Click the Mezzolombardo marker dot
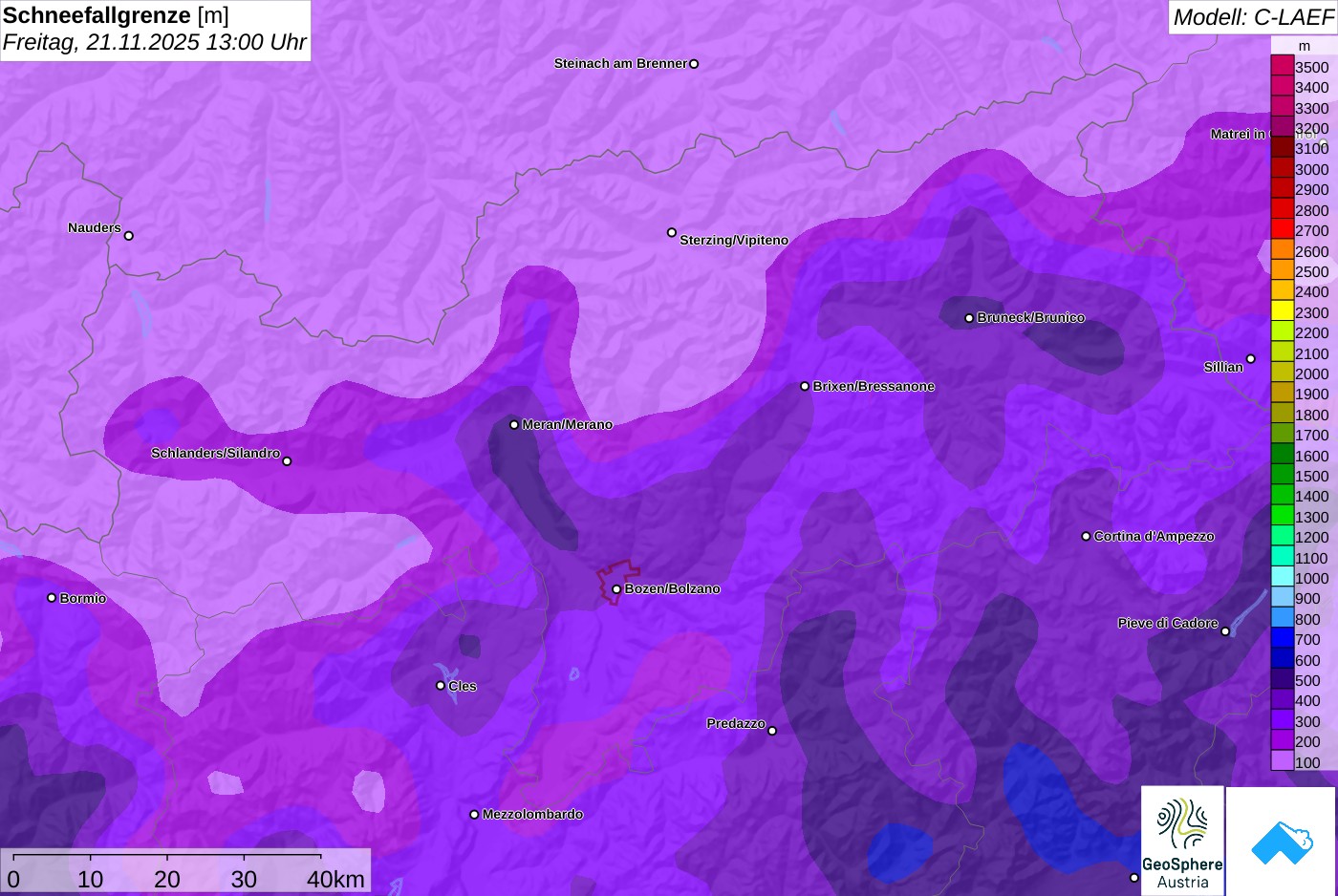Image resolution: width=1338 pixels, height=896 pixels. pos(474,815)
